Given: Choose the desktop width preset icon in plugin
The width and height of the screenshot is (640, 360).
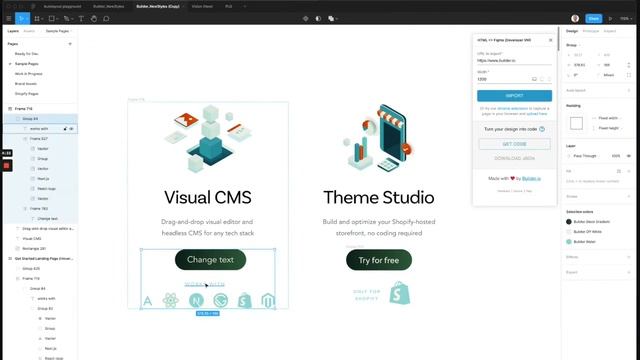Looking at the screenshot, I should point(534,79).
